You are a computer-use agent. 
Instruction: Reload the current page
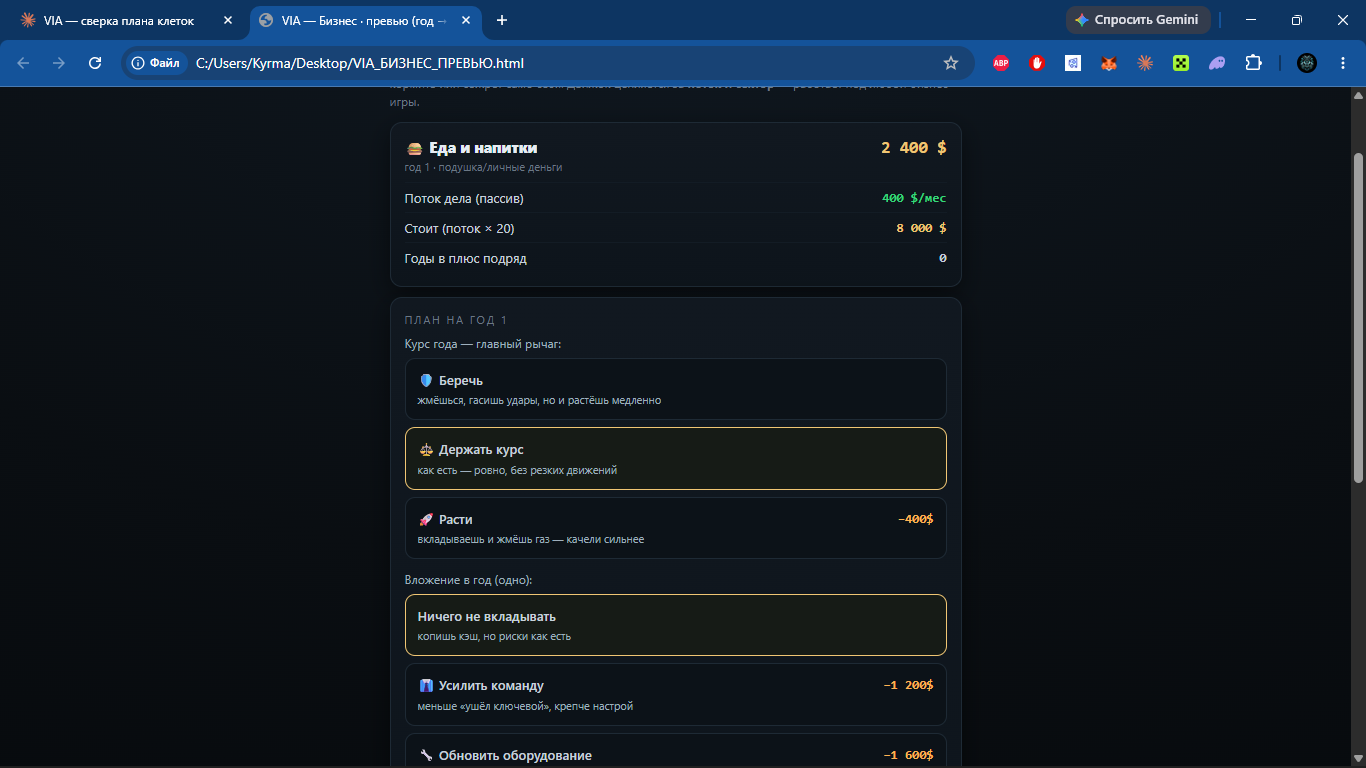tap(95, 63)
